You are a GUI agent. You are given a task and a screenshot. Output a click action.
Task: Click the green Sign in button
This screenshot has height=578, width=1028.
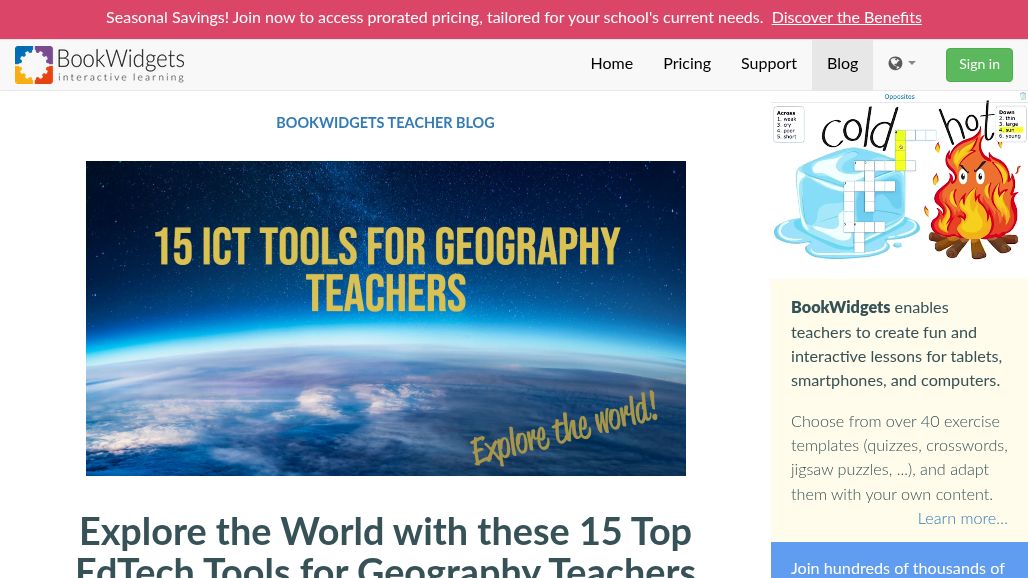(x=979, y=64)
